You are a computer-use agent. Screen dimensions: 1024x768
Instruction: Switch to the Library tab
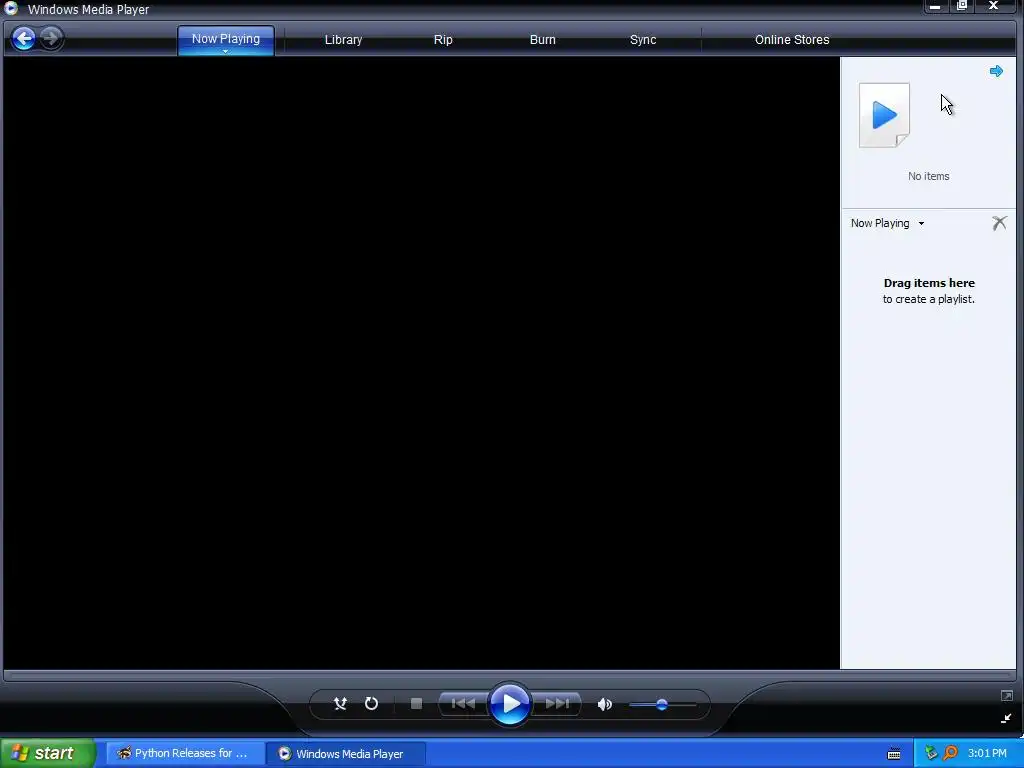click(x=344, y=40)
